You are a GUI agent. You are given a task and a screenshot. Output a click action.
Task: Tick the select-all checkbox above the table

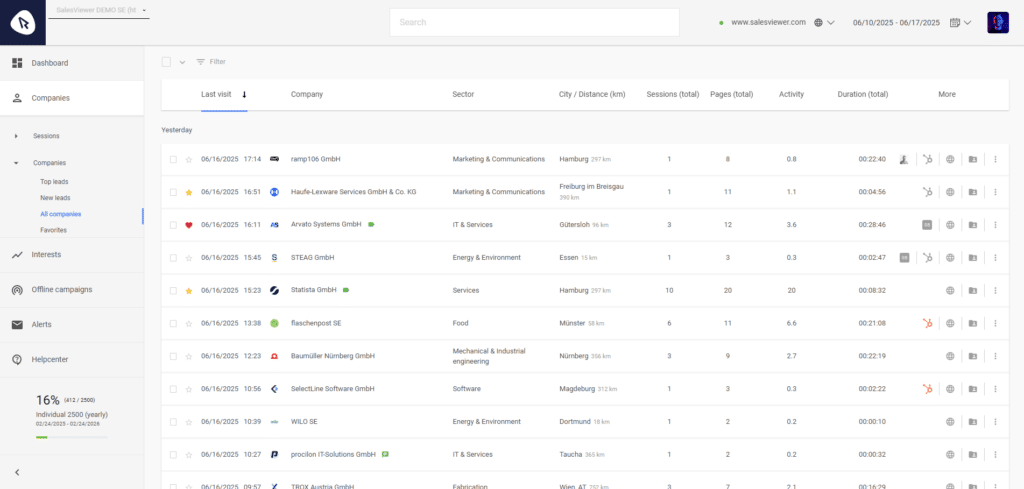pyautogui.click(x=167, y=61)
